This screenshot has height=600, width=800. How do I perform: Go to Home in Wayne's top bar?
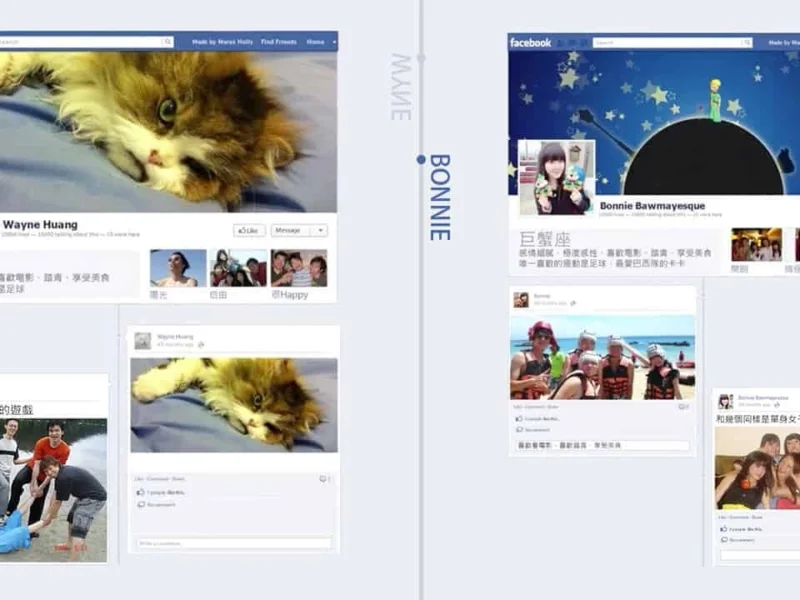click(x=315, y=42)
